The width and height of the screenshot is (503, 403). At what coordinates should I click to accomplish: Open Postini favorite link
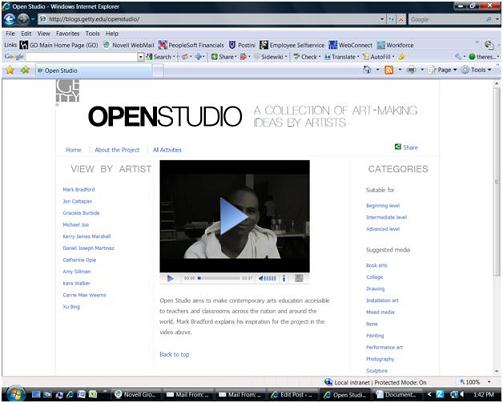242,45
